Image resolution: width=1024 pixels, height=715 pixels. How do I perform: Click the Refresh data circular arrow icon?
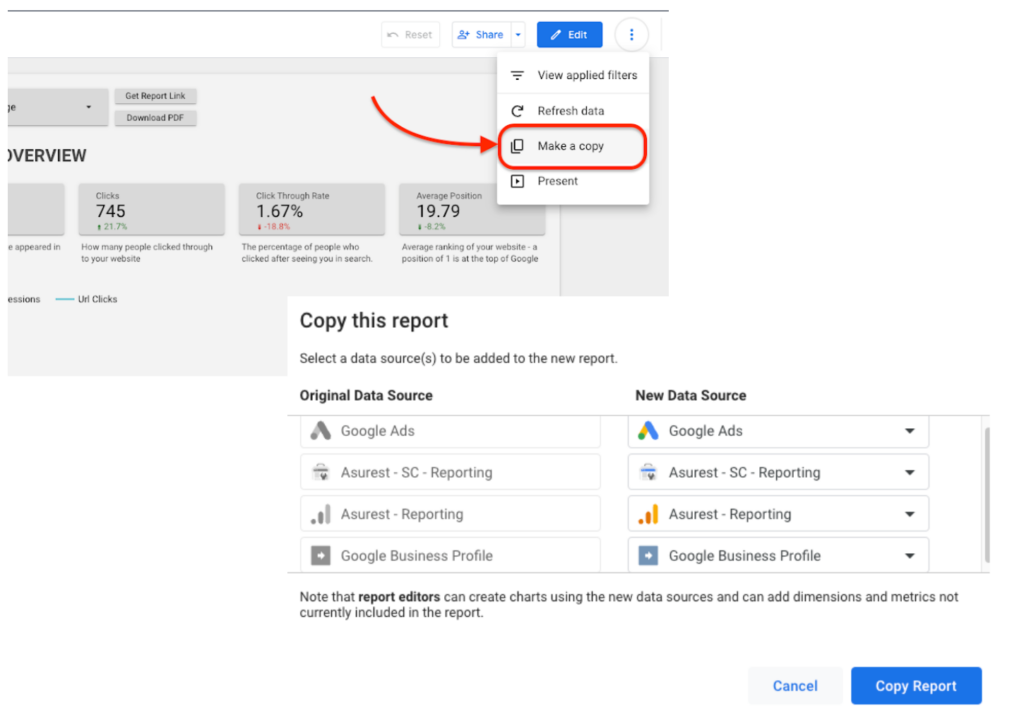click(x=517, y=111)
